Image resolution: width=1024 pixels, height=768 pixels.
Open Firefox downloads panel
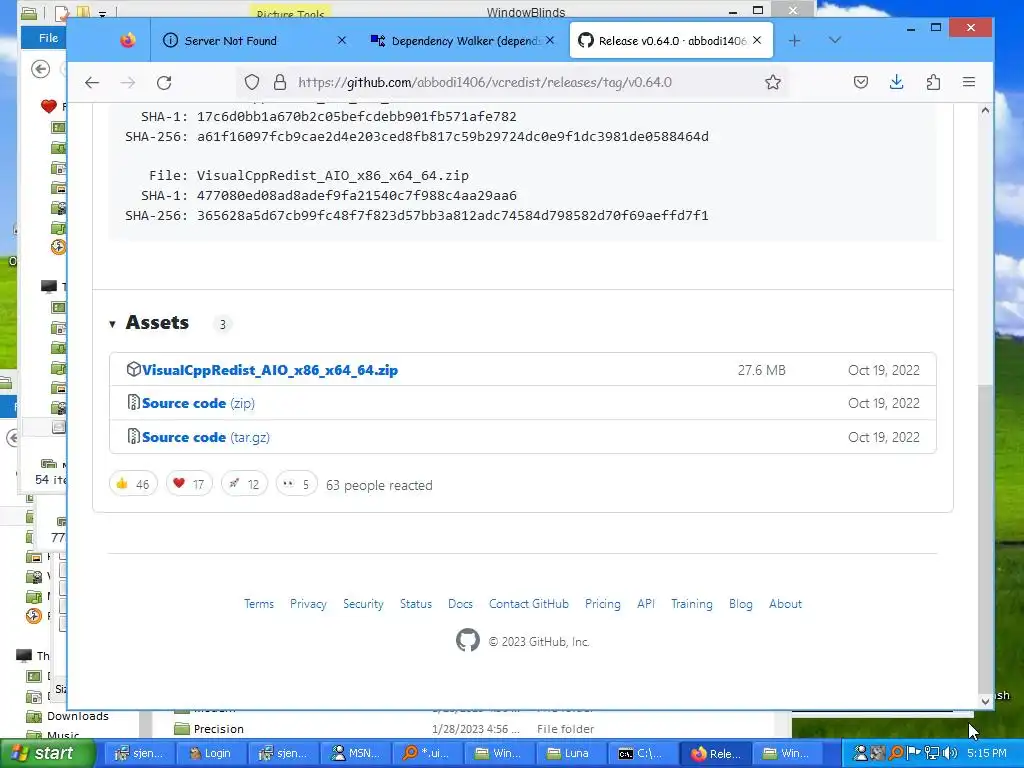pyautogui.click(x=897, y=82)
